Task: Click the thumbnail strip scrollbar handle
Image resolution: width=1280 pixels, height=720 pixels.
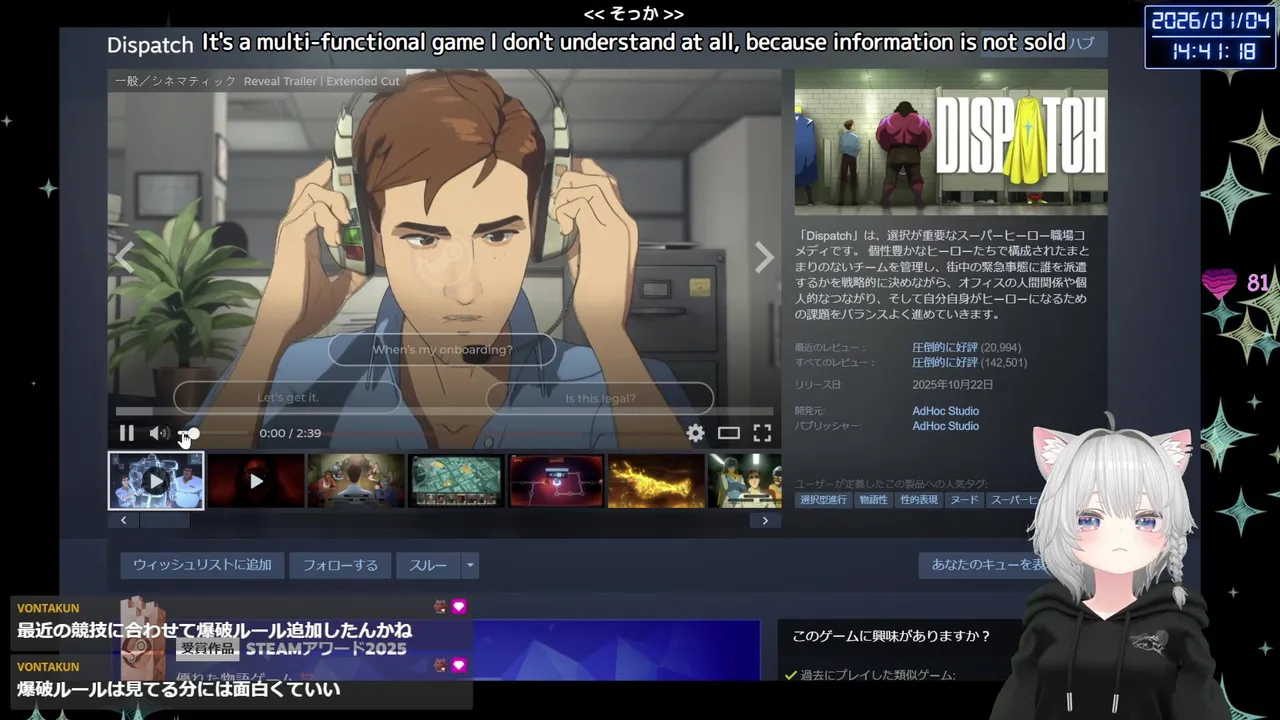Action: coord(164,520)
